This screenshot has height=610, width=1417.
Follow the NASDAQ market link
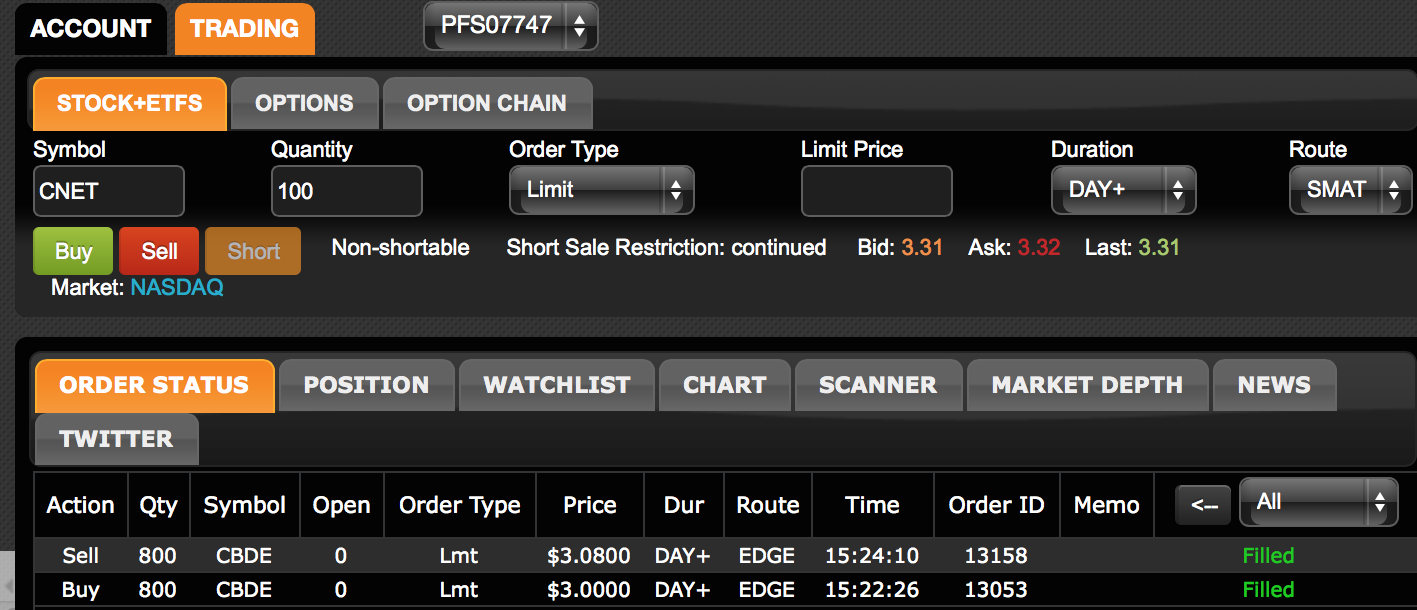tap(177, 288)
